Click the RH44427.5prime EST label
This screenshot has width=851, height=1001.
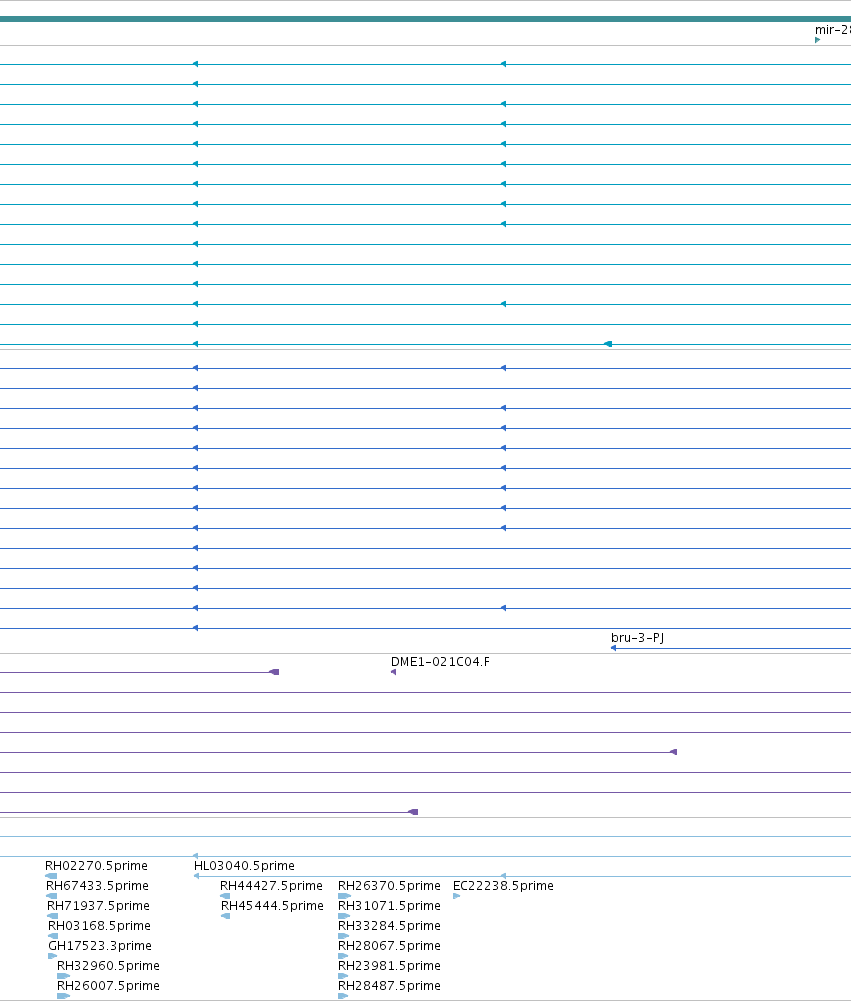pos(271,885)
